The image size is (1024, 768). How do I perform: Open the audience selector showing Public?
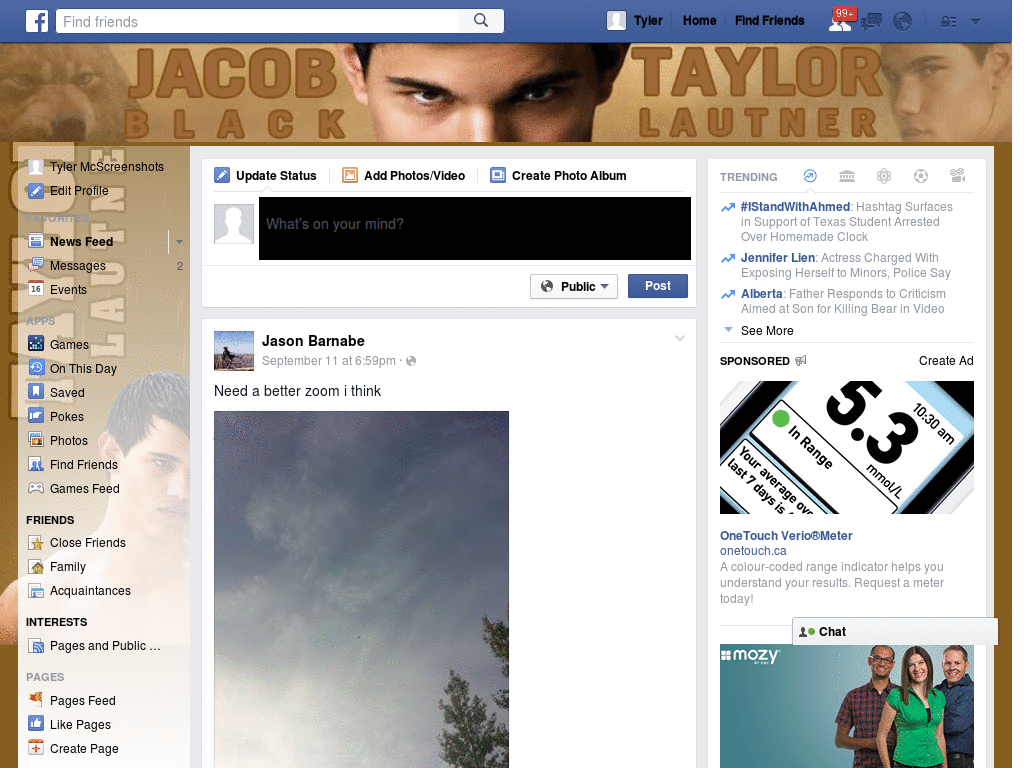[x=573, y=286]
